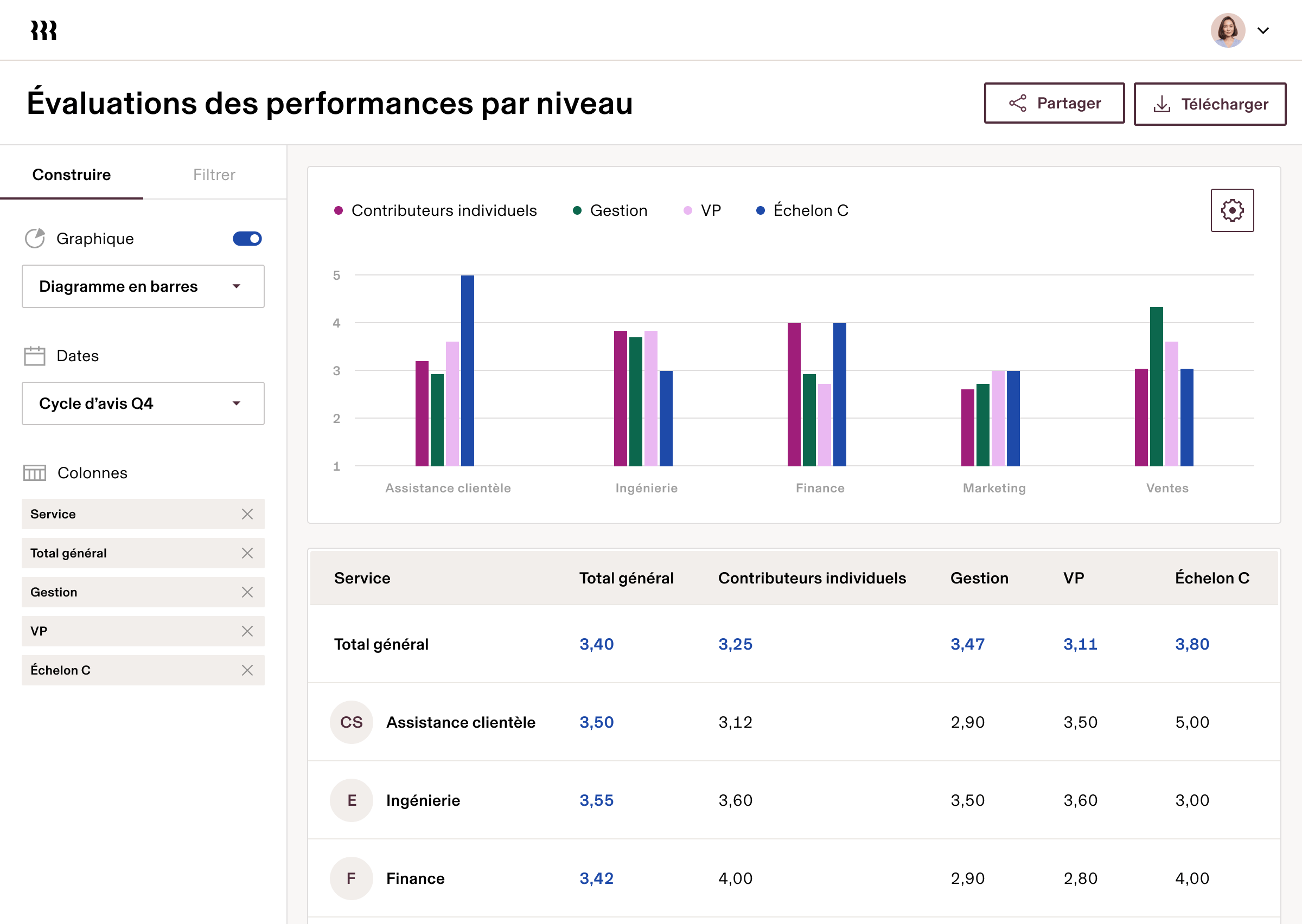Viewport: 1302px width, 924px height.
Task: Click the Rippling logo
Action: [43, 30]
